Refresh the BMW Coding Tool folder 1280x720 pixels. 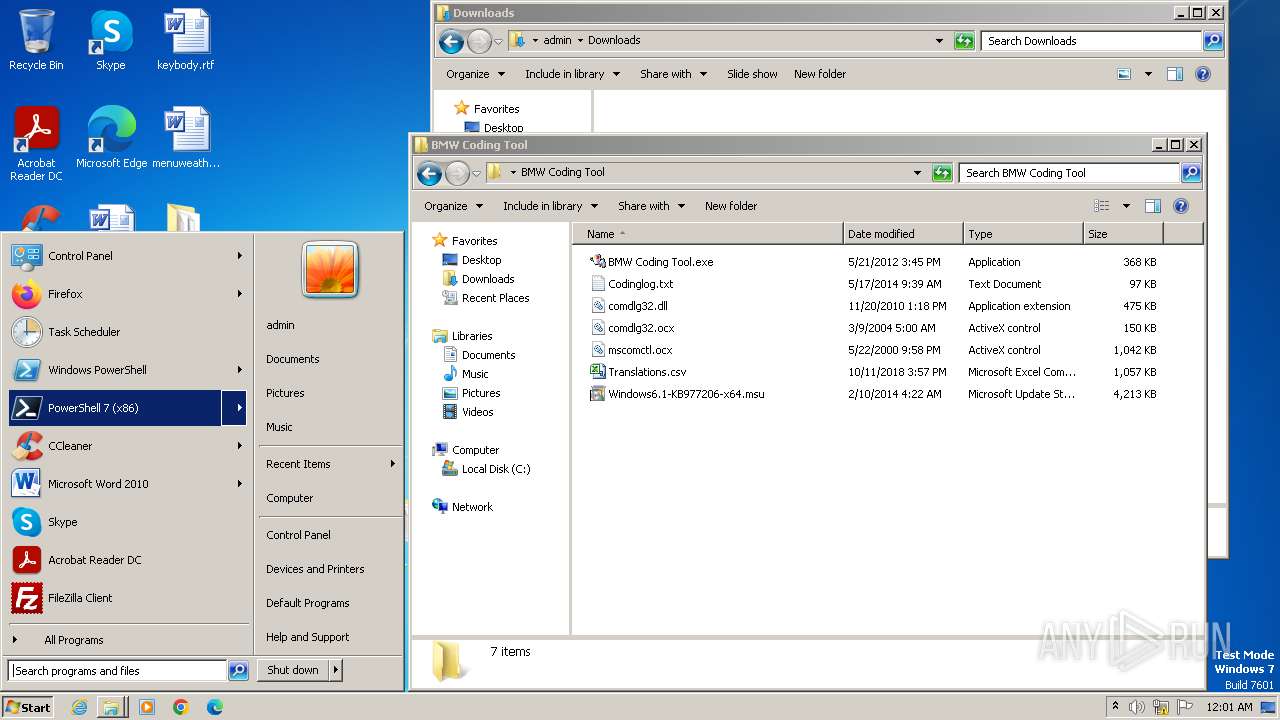pyautogui.click(x=942, y=173)
